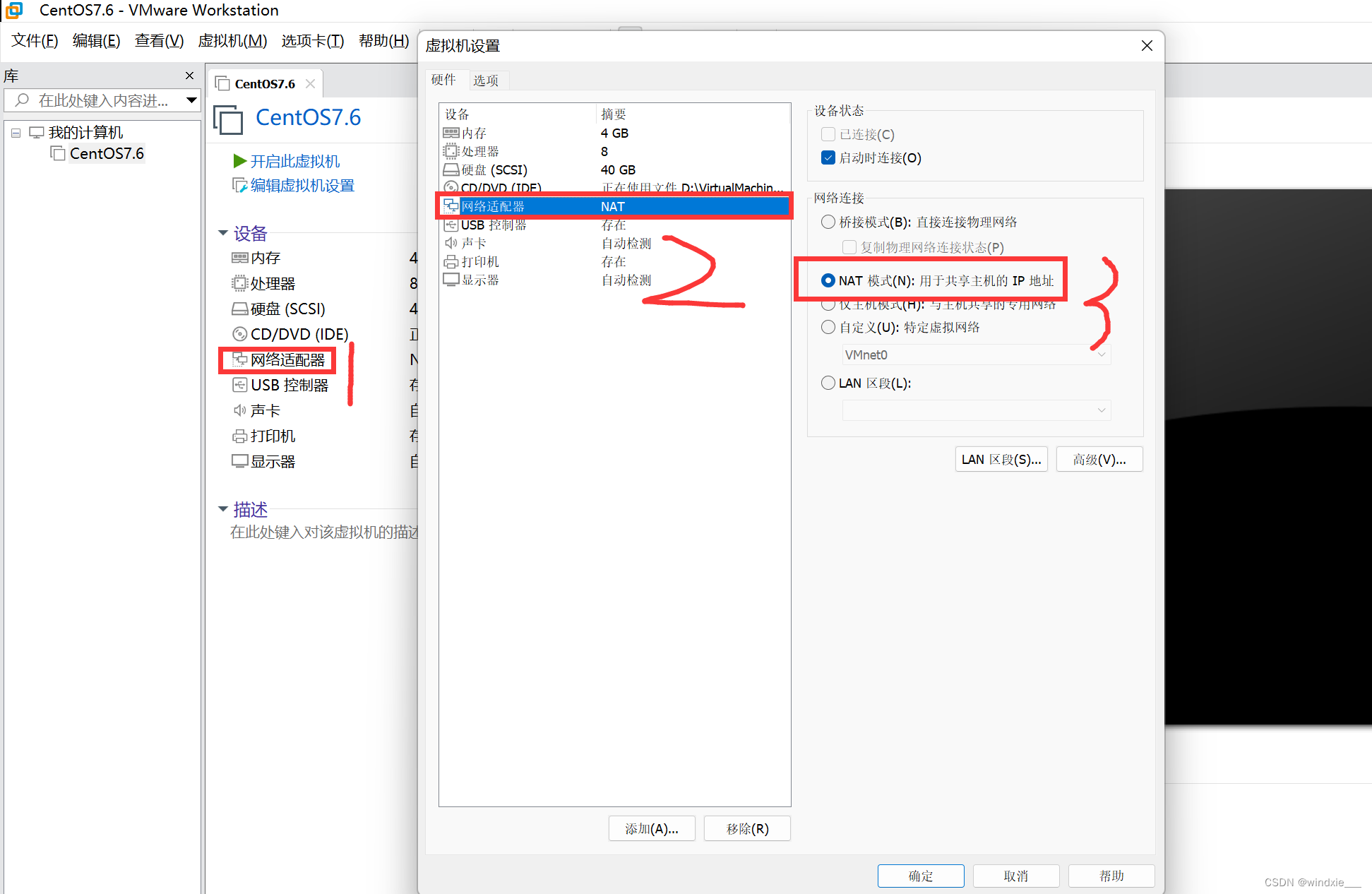Open the 文件(F) menu

click(x=35, y=40)
